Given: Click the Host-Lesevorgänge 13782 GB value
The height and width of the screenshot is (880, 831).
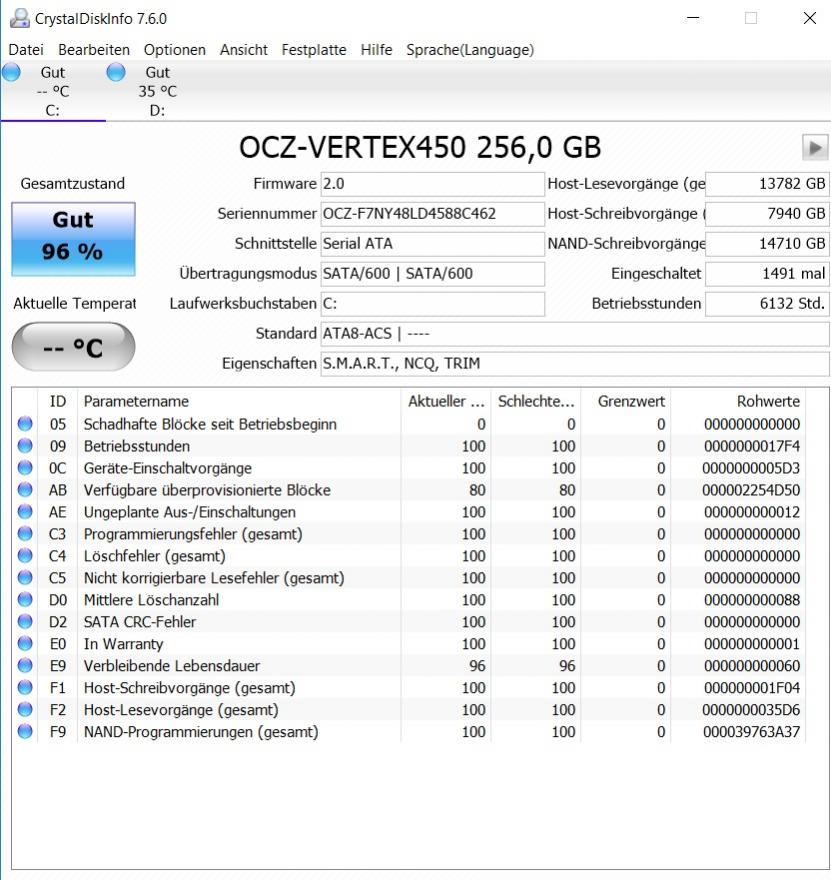Looking at the screenshot, I should (767, 184).
